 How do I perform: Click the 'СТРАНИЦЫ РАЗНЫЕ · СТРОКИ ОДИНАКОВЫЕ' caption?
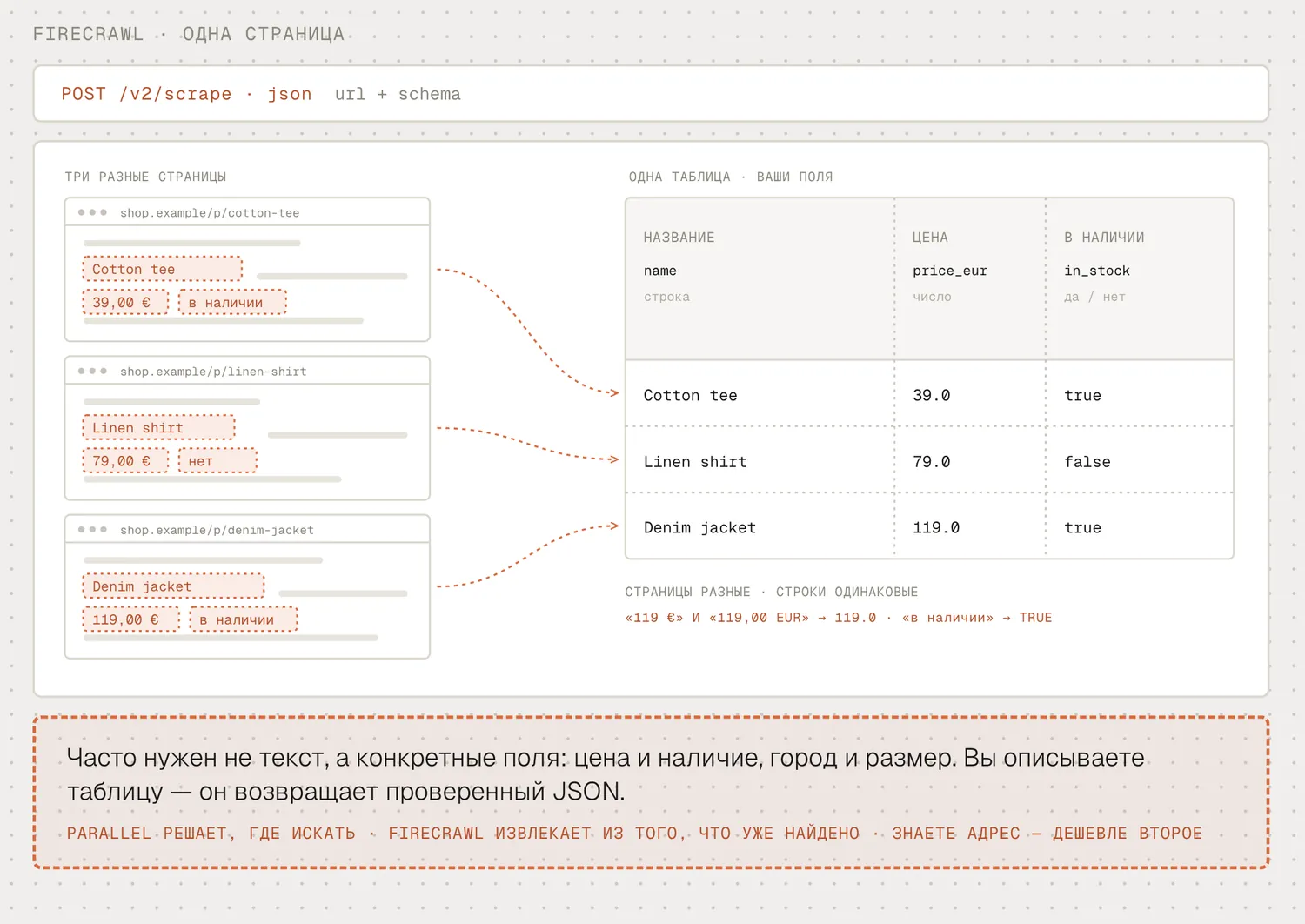pyautogui.click(x=772, y=592)
